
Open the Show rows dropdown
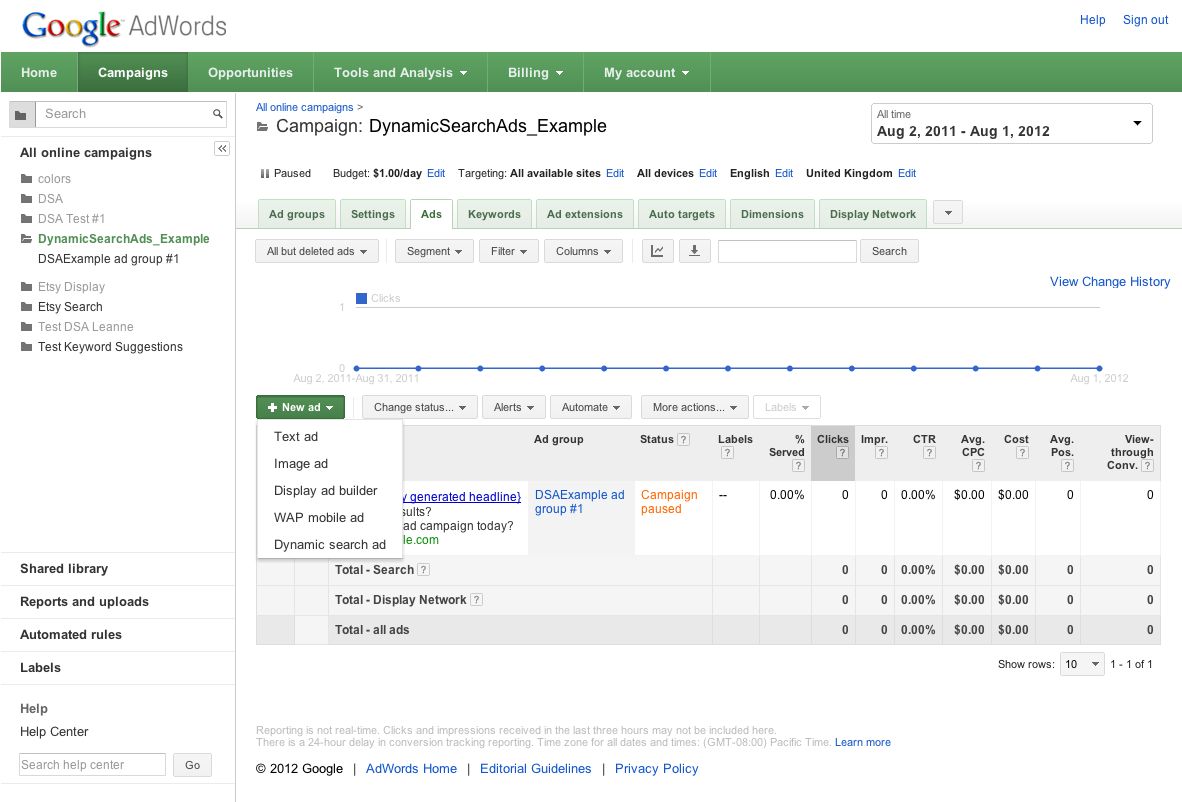(x=1082, y=664)
